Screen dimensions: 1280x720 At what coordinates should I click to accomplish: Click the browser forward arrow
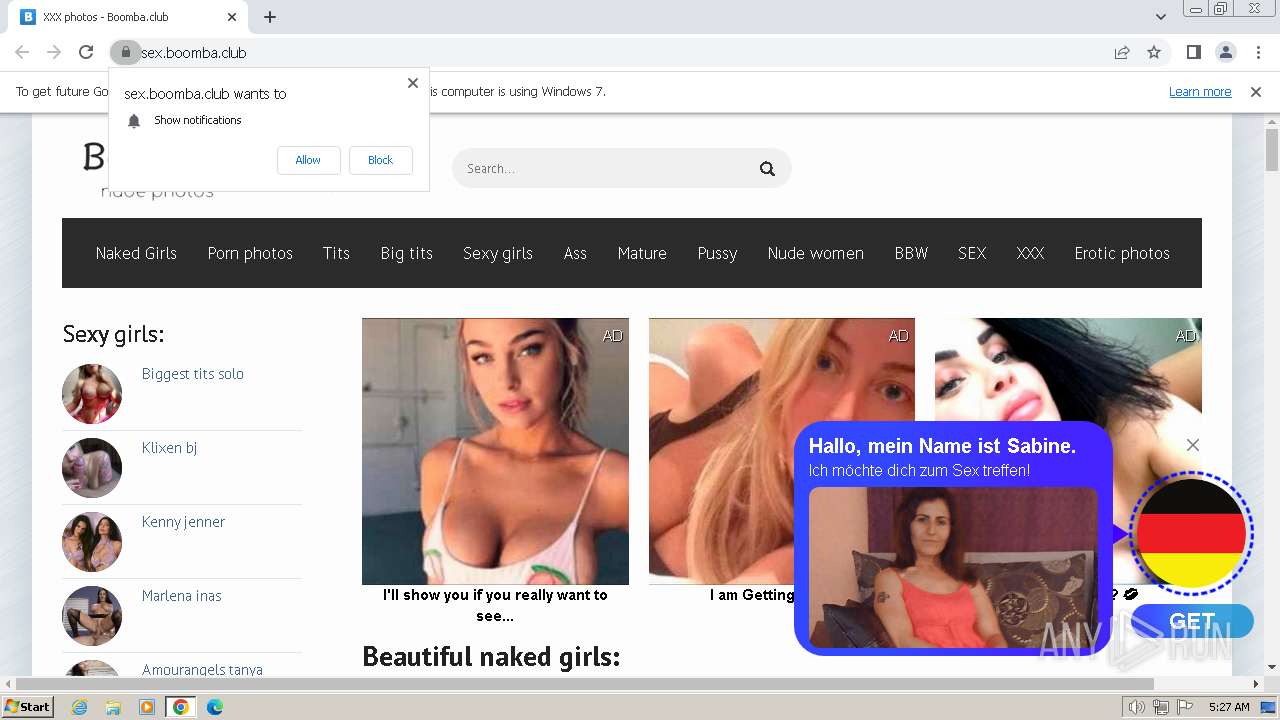54,52
